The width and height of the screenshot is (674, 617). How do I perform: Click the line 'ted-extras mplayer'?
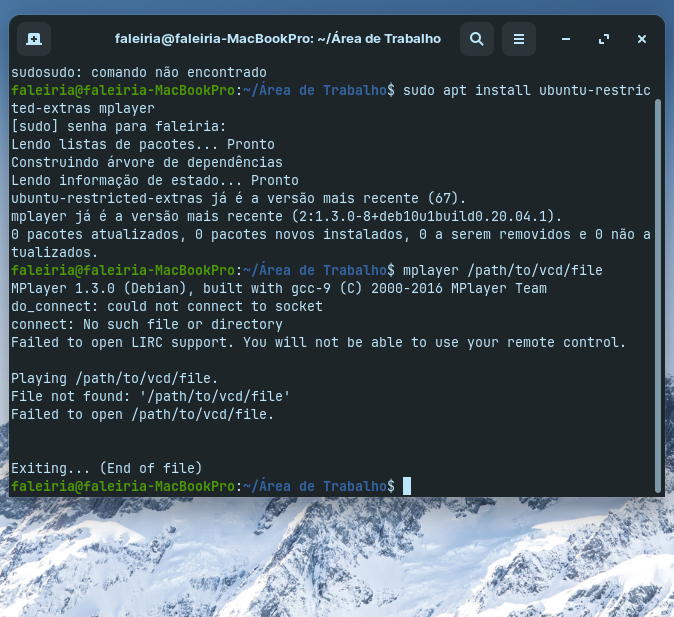click(x=83, y=108)
